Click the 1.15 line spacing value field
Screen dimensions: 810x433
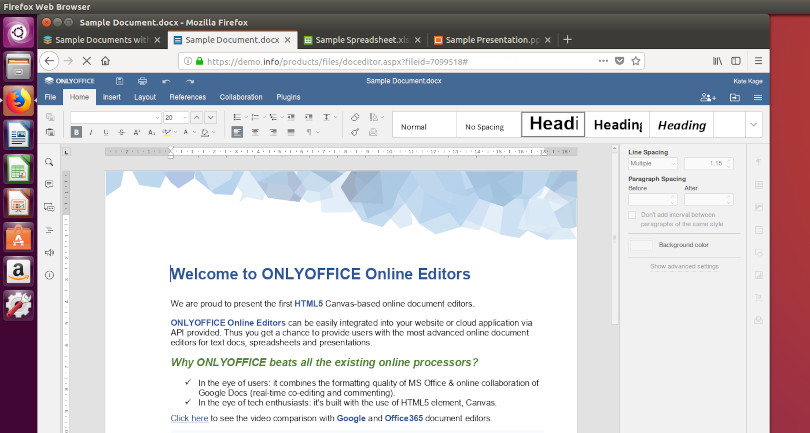(708, 164)
